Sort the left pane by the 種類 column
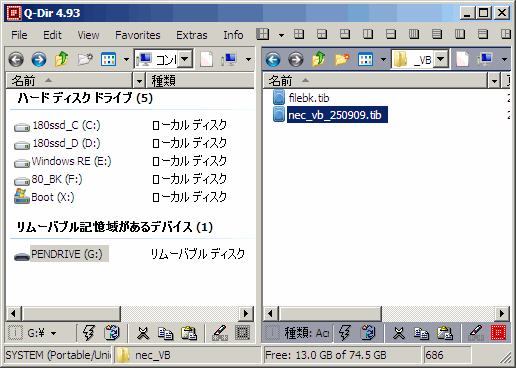Screen dimensions: 516x368 click(x=200, y=81)
